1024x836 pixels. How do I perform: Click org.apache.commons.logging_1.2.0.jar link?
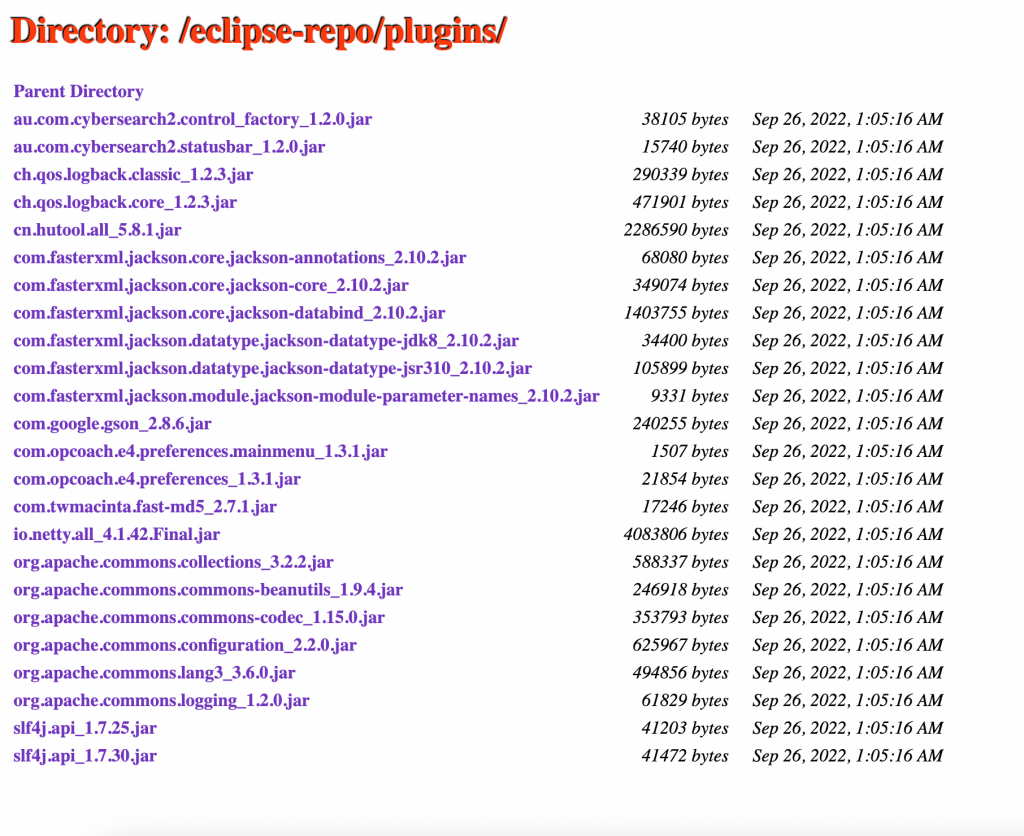click(x=162, y=701)
